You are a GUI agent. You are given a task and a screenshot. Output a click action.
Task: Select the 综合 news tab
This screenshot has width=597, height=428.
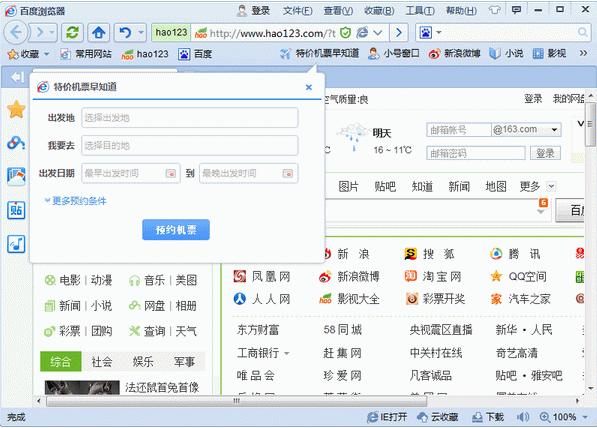pos(61,361)
